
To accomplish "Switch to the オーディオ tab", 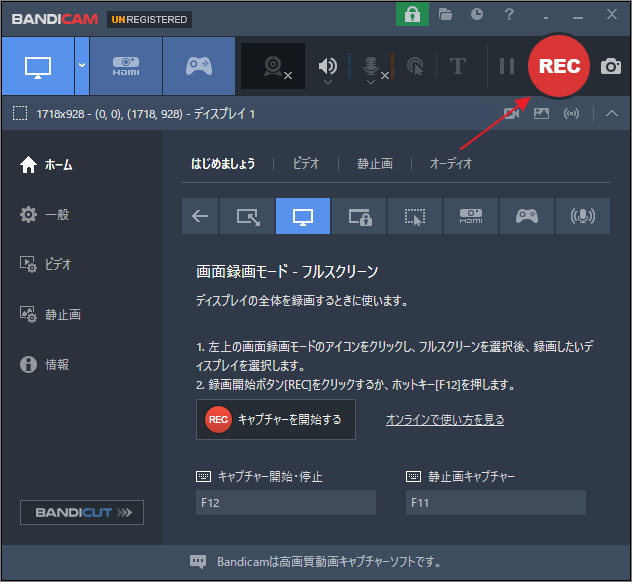I will (451, 164).
